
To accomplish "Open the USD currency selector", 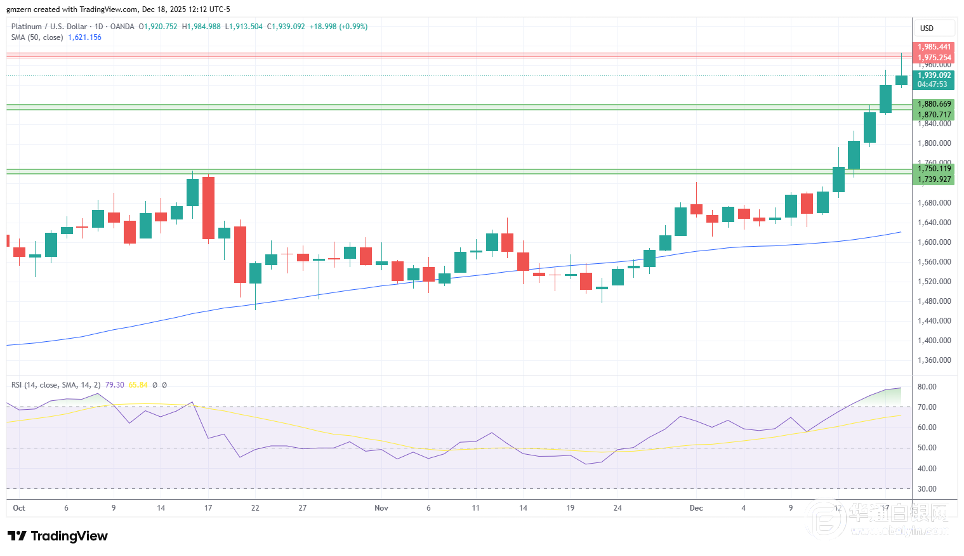I will pos(926,28).
